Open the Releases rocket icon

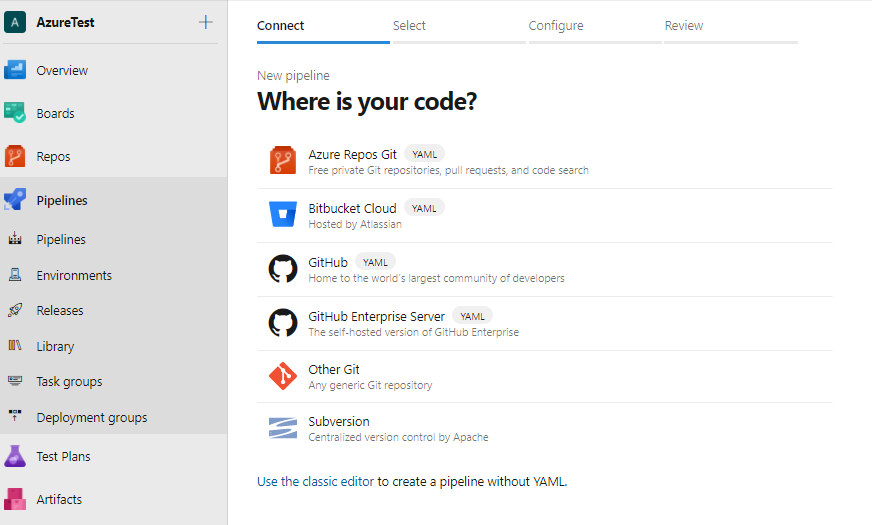(x=15, y=310)
